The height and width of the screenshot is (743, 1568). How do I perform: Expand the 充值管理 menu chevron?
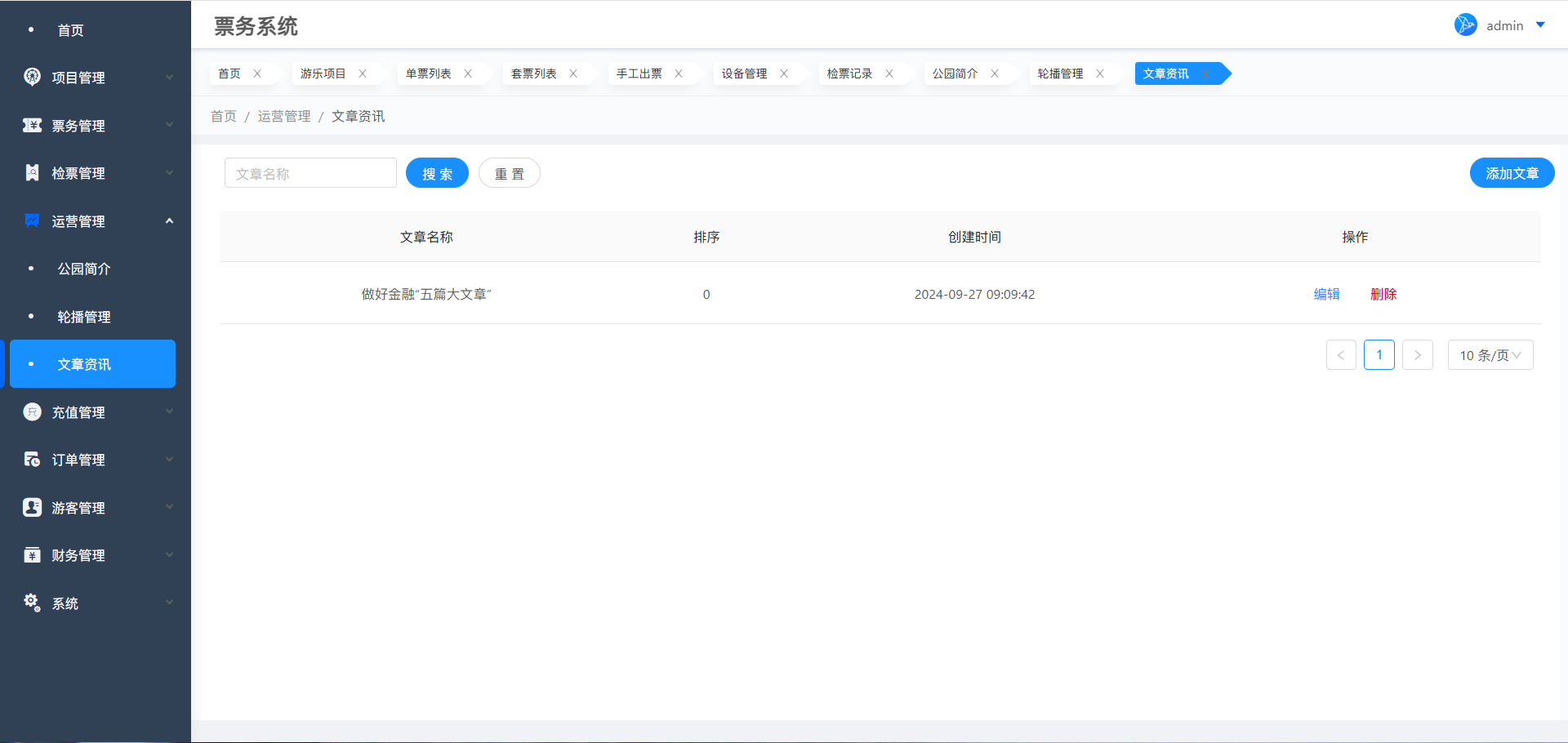click(169, 412)
